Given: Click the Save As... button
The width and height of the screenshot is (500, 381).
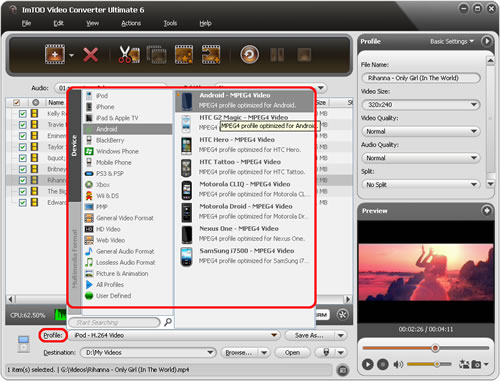Looking at the screenshot, I should (310, 335).
